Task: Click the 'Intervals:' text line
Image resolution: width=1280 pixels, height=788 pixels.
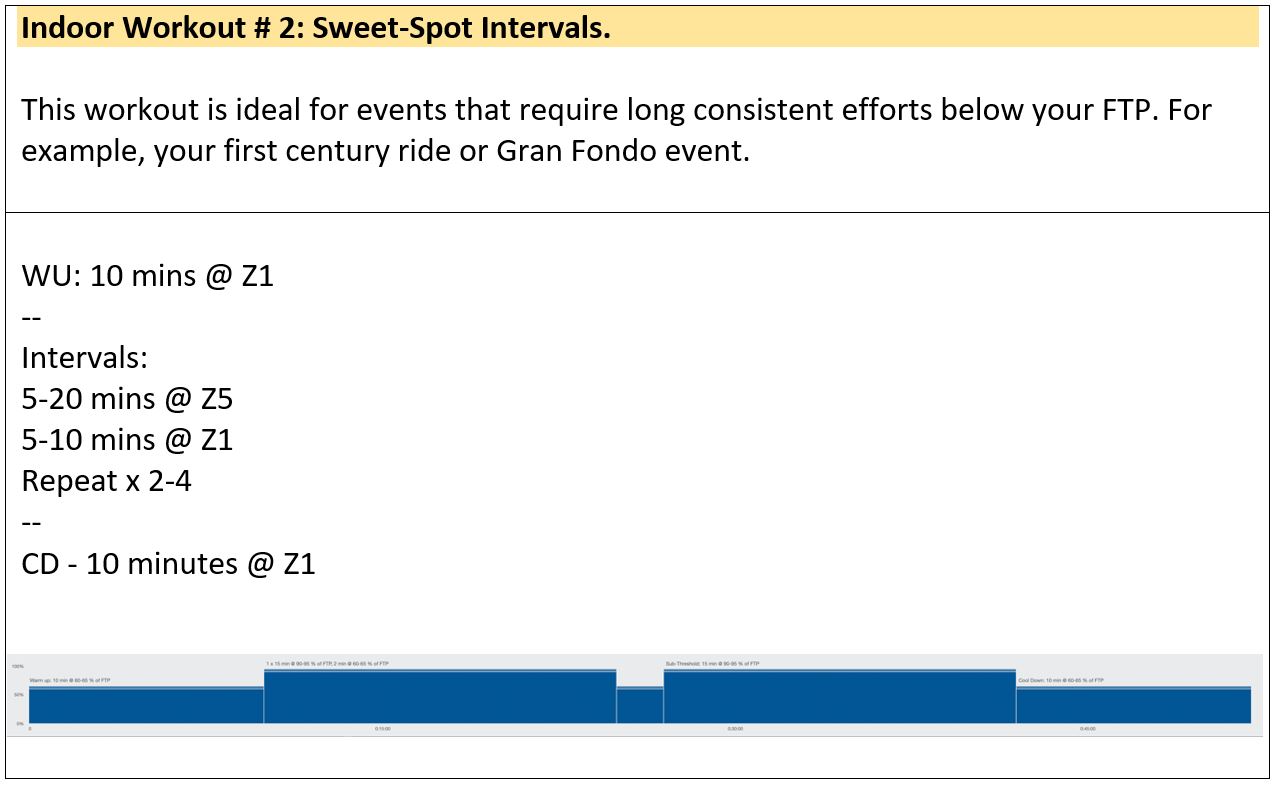Action: tap(85, 357)
